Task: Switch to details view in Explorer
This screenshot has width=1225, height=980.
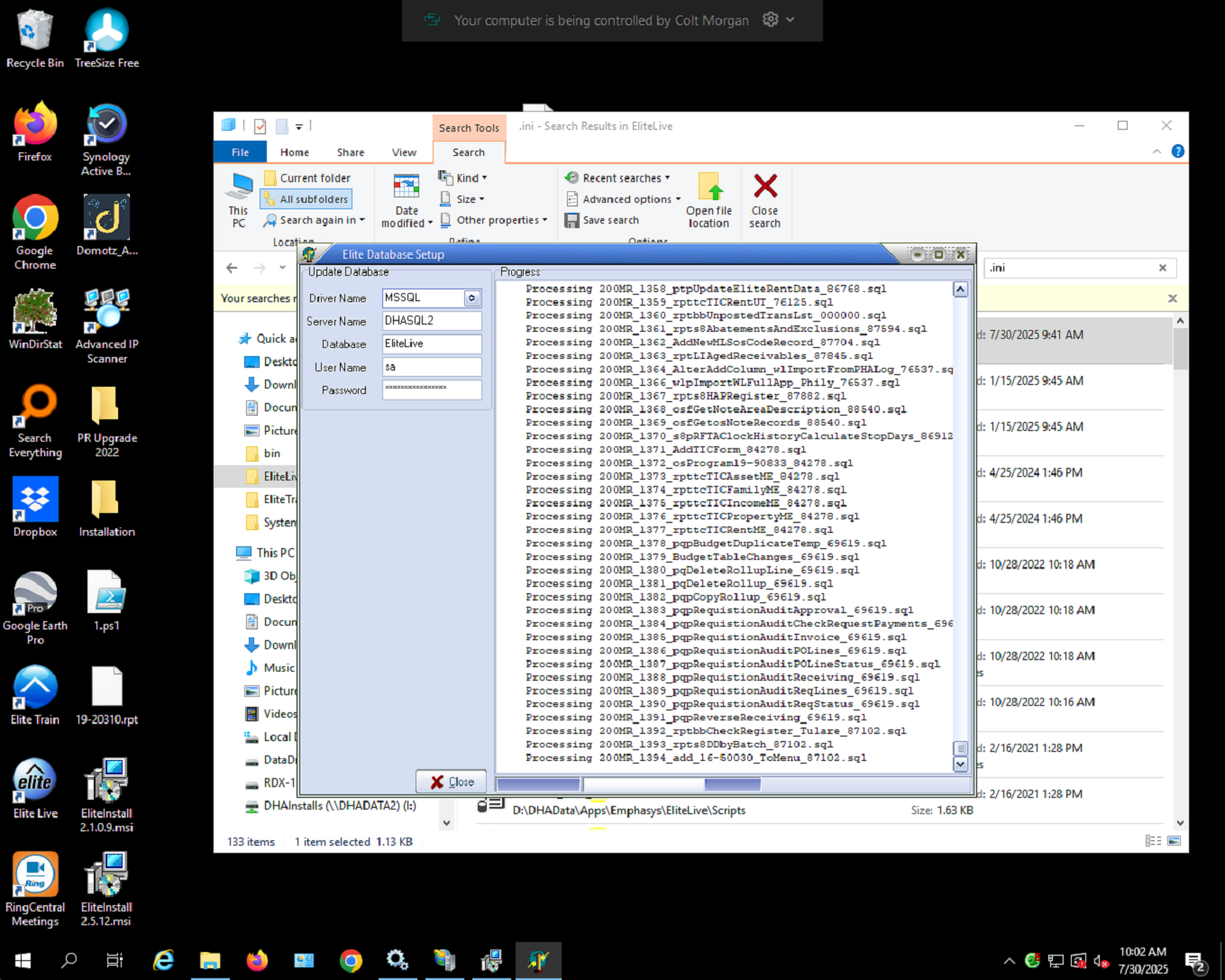Action: pyautogui.click(x=1153, y=840)
